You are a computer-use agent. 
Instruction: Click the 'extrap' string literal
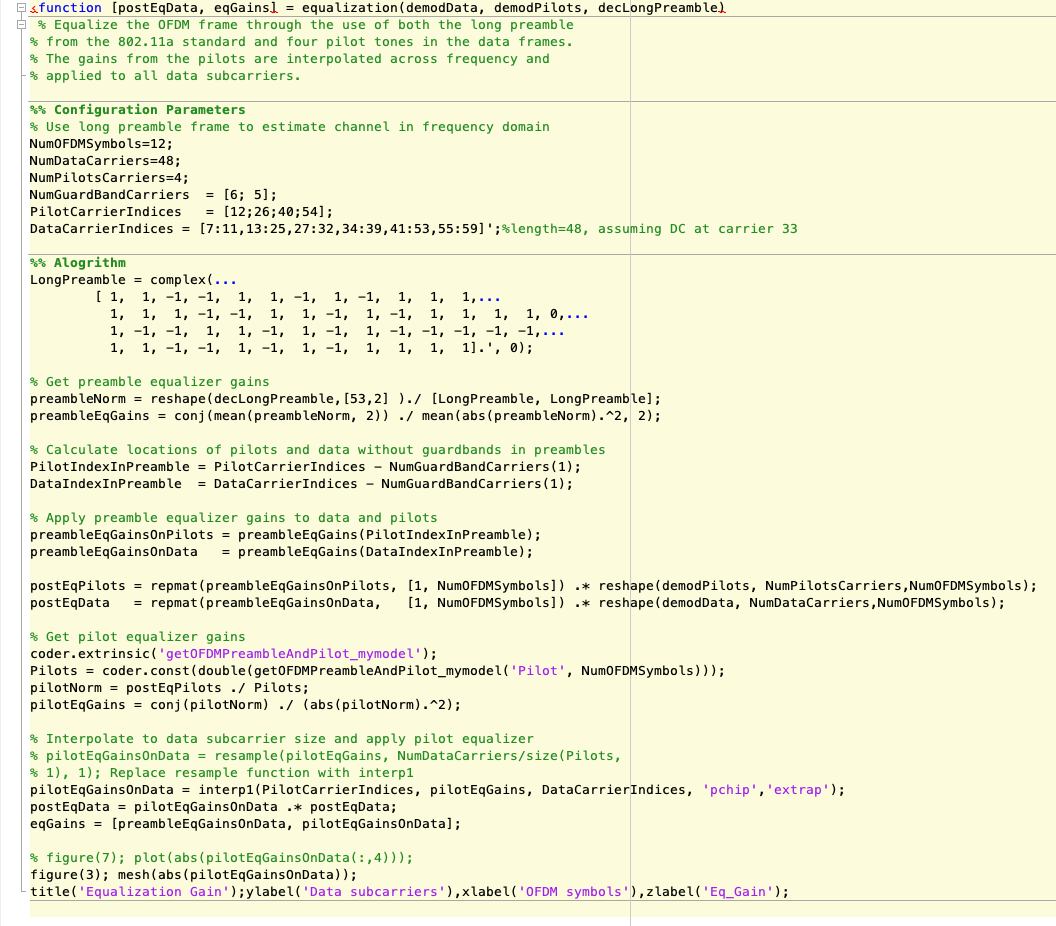(x=798, y=790)
